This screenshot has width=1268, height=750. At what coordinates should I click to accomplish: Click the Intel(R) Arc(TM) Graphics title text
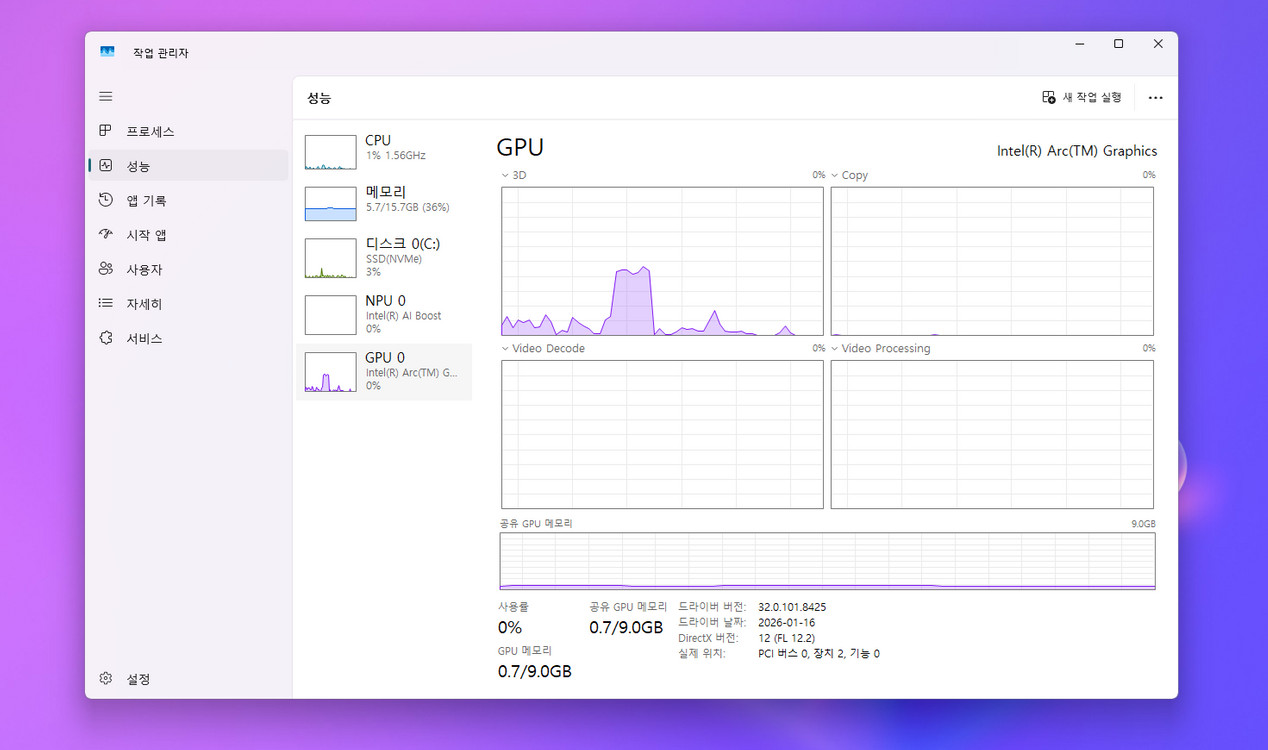pos(1077,151)
